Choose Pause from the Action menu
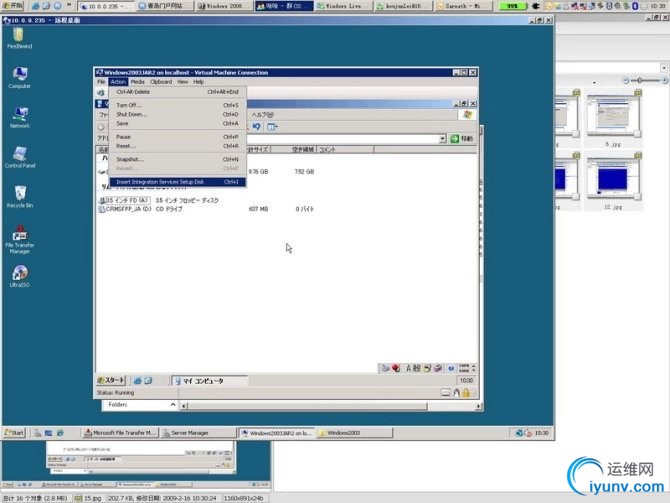Image resolution: width=670 pixels, height=503 pixels. click(x=178, y=137)
